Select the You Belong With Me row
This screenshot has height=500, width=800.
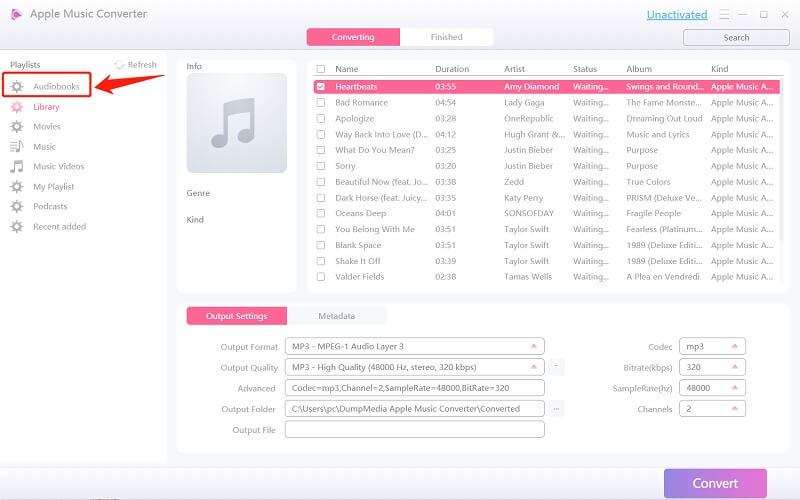click(546, 229)
